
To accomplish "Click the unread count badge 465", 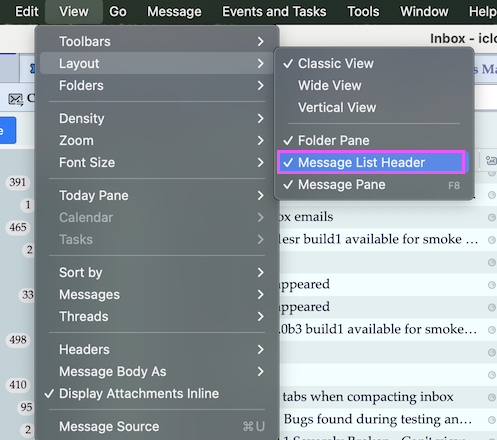I will tap(18, 227).
